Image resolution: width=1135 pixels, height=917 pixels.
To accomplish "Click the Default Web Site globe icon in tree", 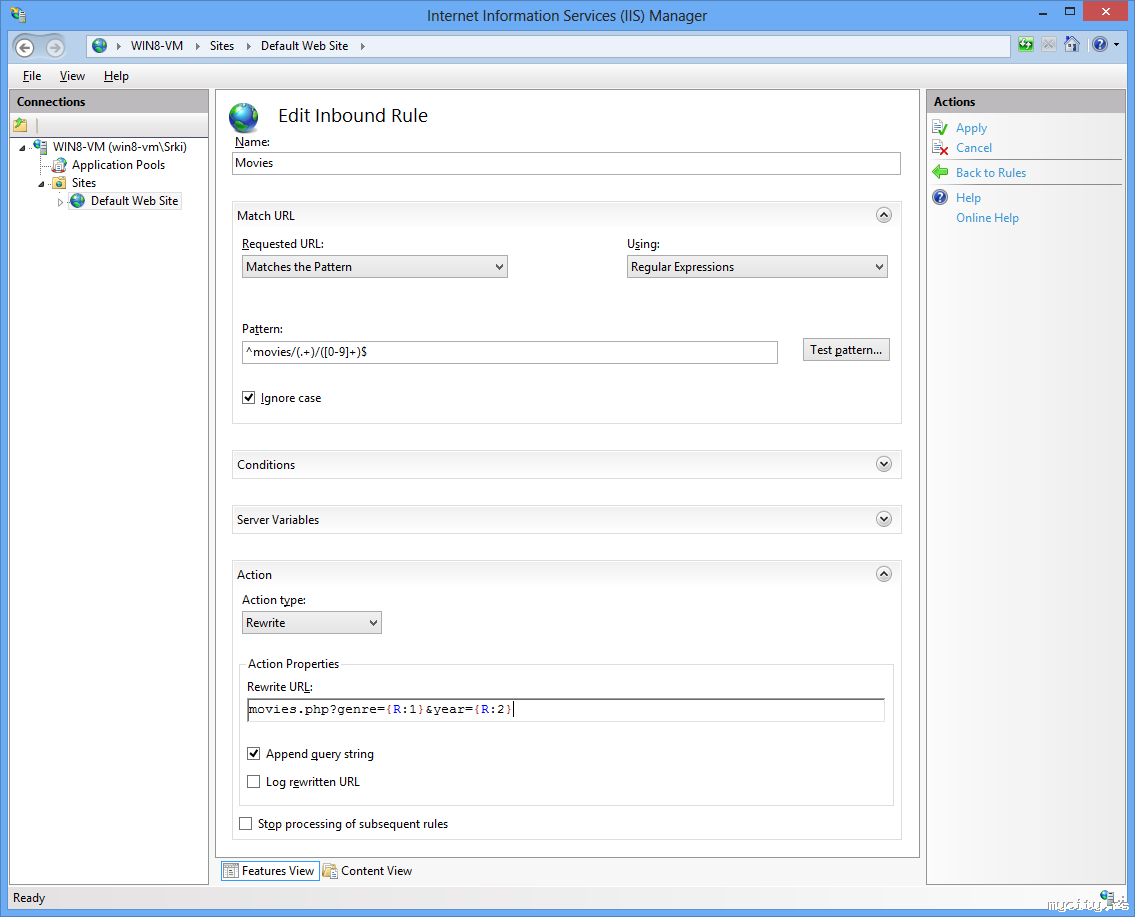I will [x=77, y=201].
